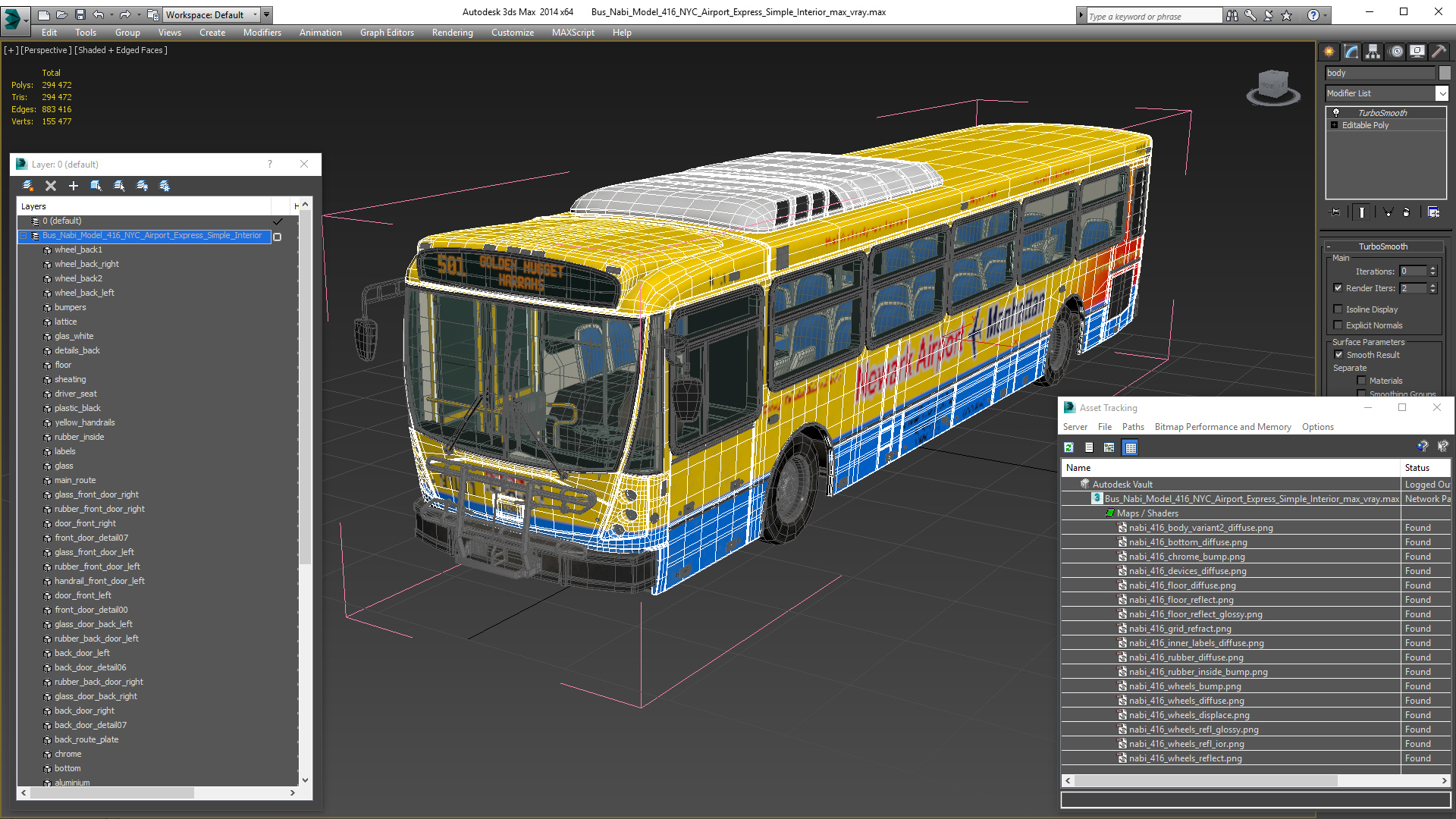Click Shaded + Edged Faces label
This screenshot has width=1456, height=819.
(x=121, y=50)
